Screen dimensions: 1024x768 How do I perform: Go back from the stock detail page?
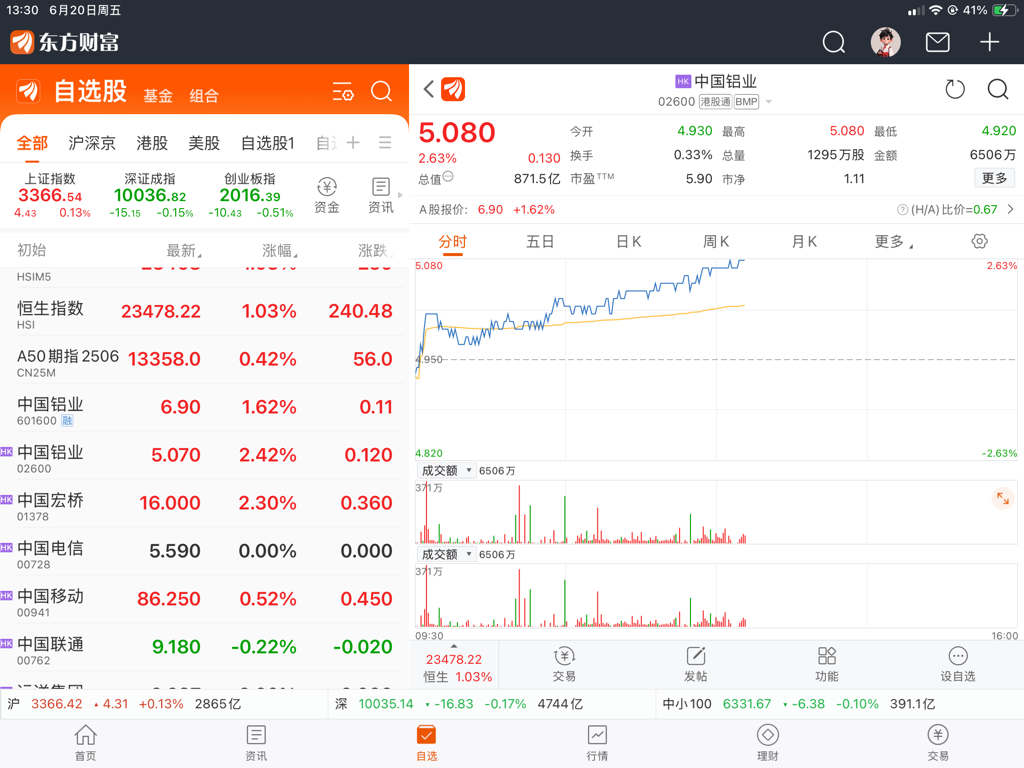click(x=428, y=89)
